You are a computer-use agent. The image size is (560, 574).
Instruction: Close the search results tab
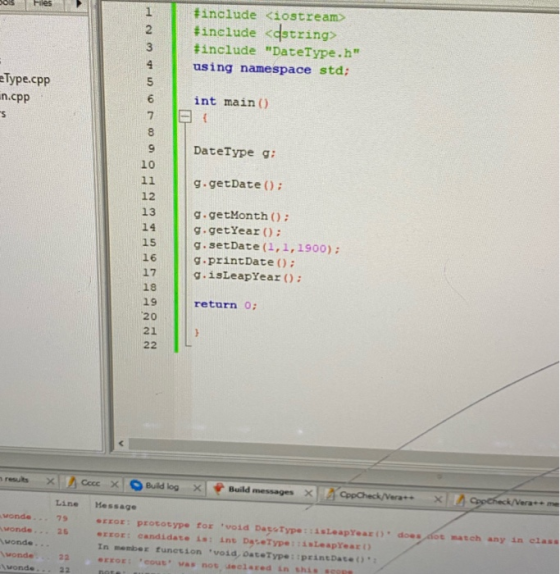click(51, 481)
